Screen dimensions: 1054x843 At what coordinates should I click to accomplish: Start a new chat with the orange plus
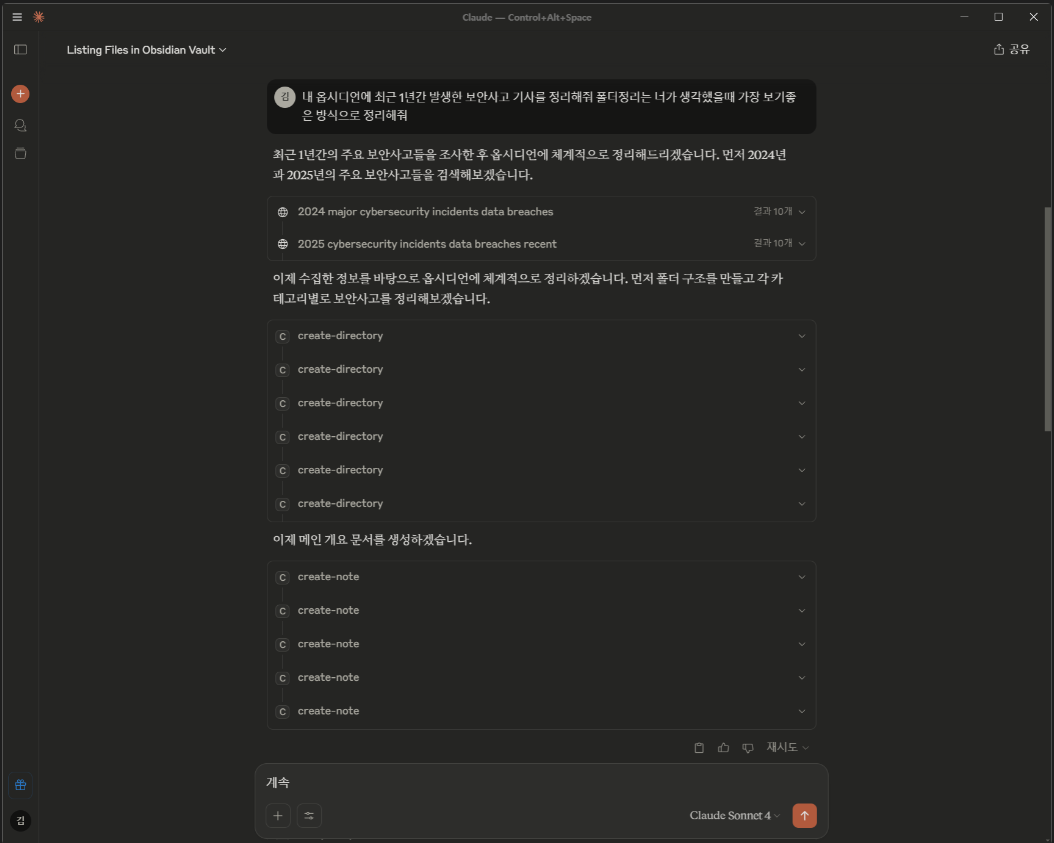20,93
